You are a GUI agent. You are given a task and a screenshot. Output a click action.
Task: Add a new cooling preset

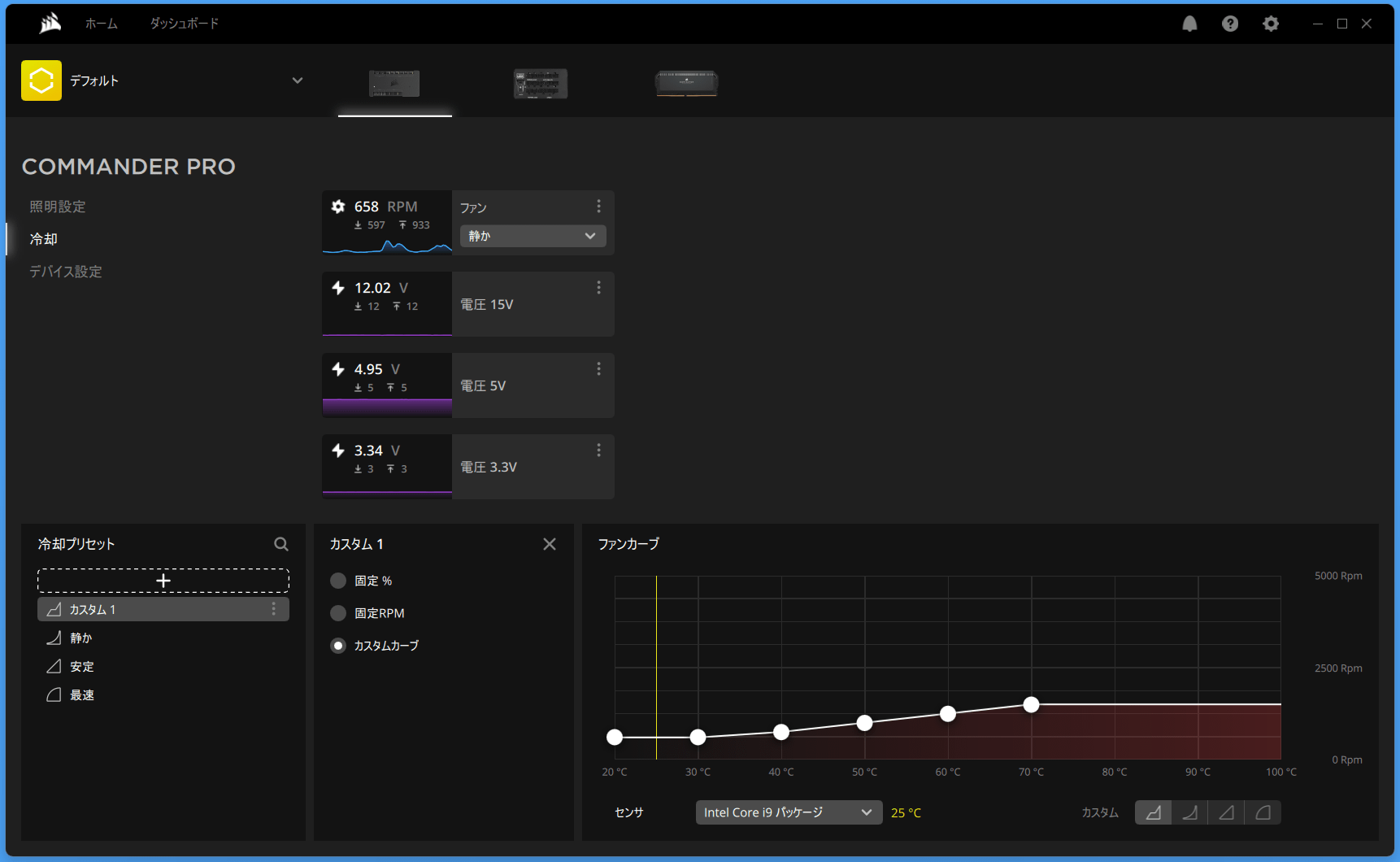163,581
